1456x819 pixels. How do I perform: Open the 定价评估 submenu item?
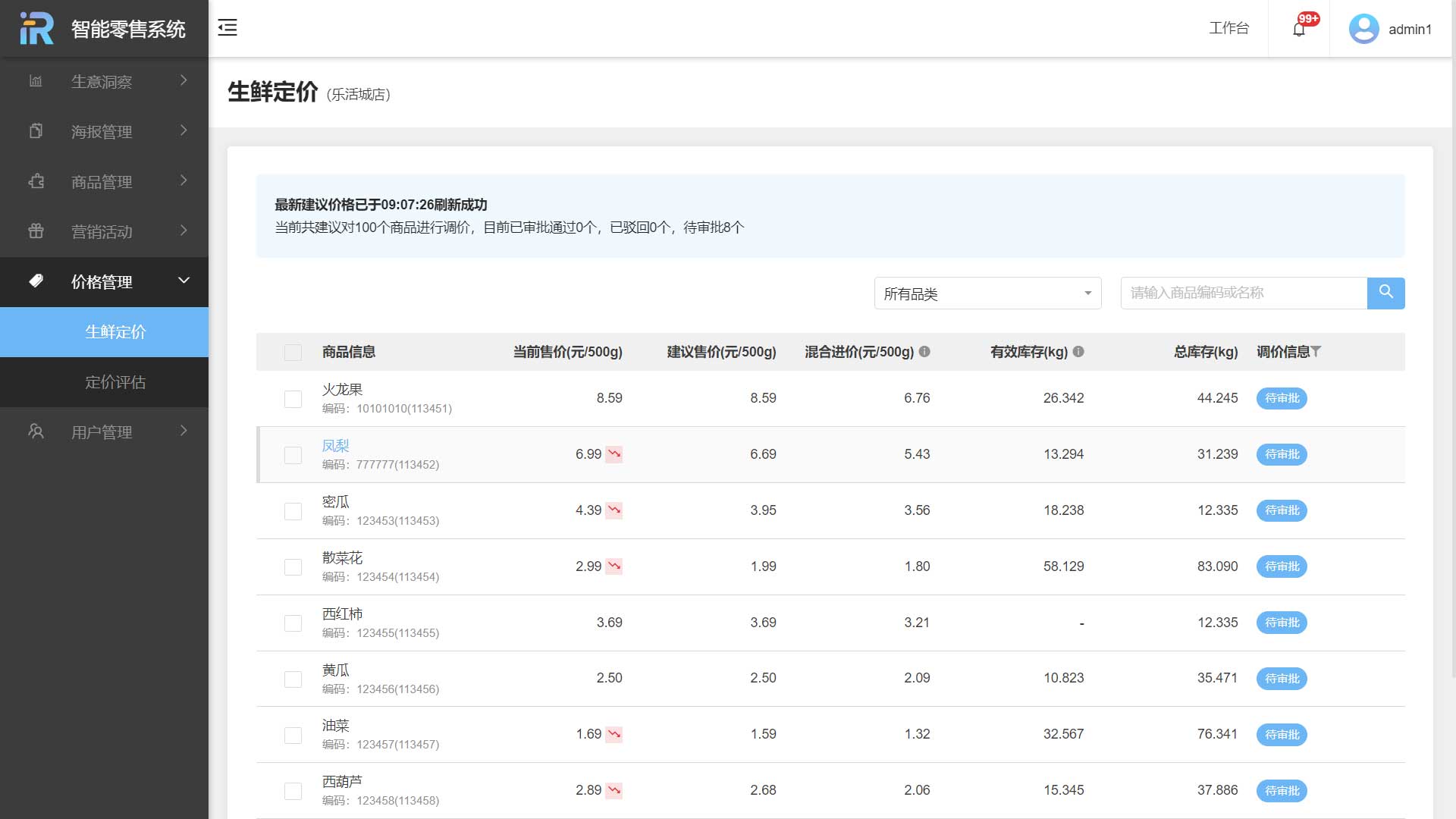pyautogui.click(x=115, y=382)
